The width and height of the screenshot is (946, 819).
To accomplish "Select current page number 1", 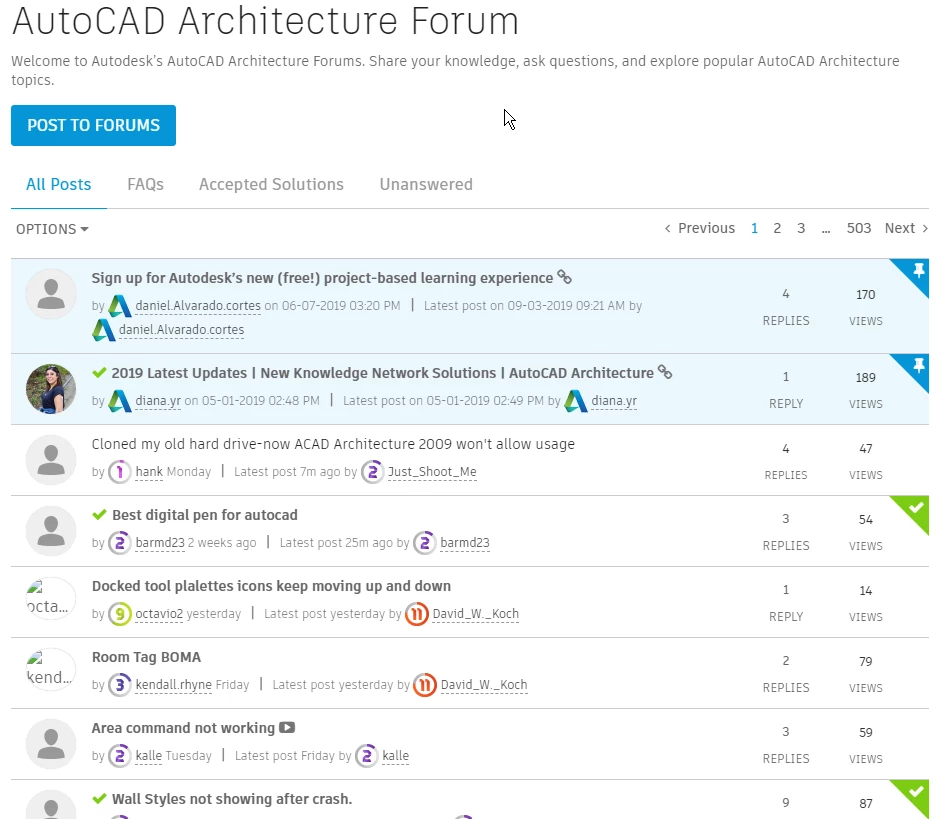I will [754, 228].
